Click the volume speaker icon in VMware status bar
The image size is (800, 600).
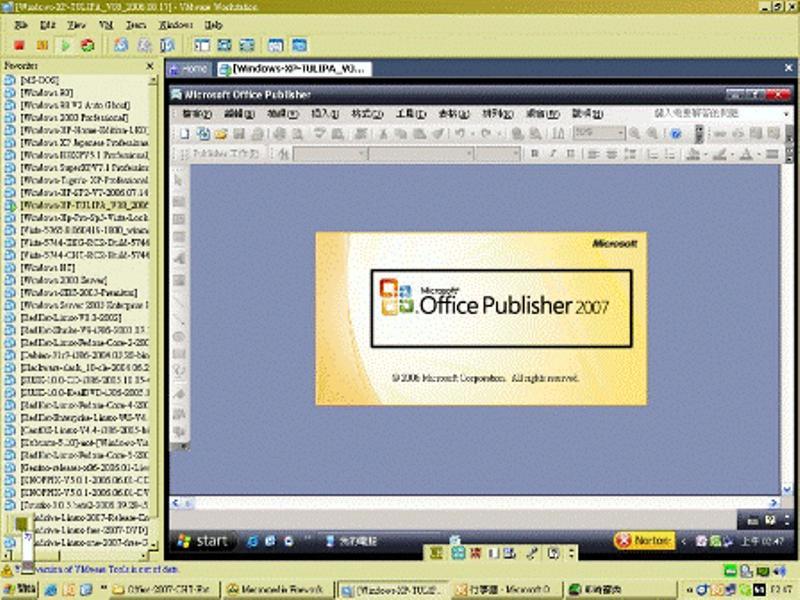(x=779, y=570)
